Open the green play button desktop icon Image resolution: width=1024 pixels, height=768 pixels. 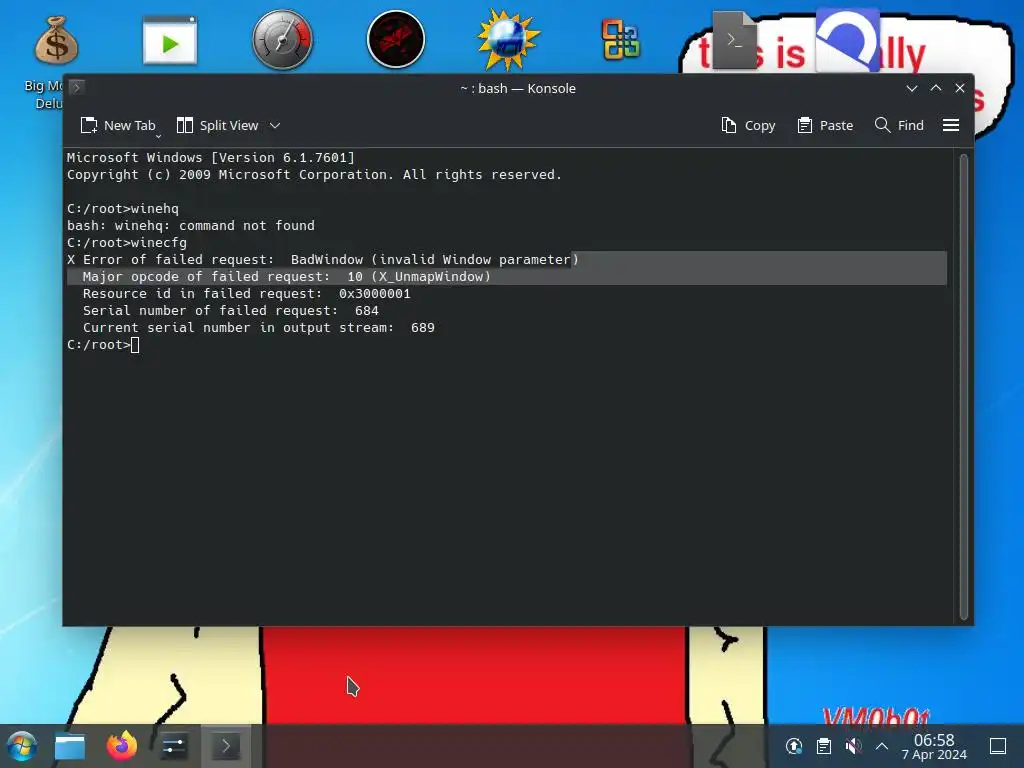coord(170,41)
